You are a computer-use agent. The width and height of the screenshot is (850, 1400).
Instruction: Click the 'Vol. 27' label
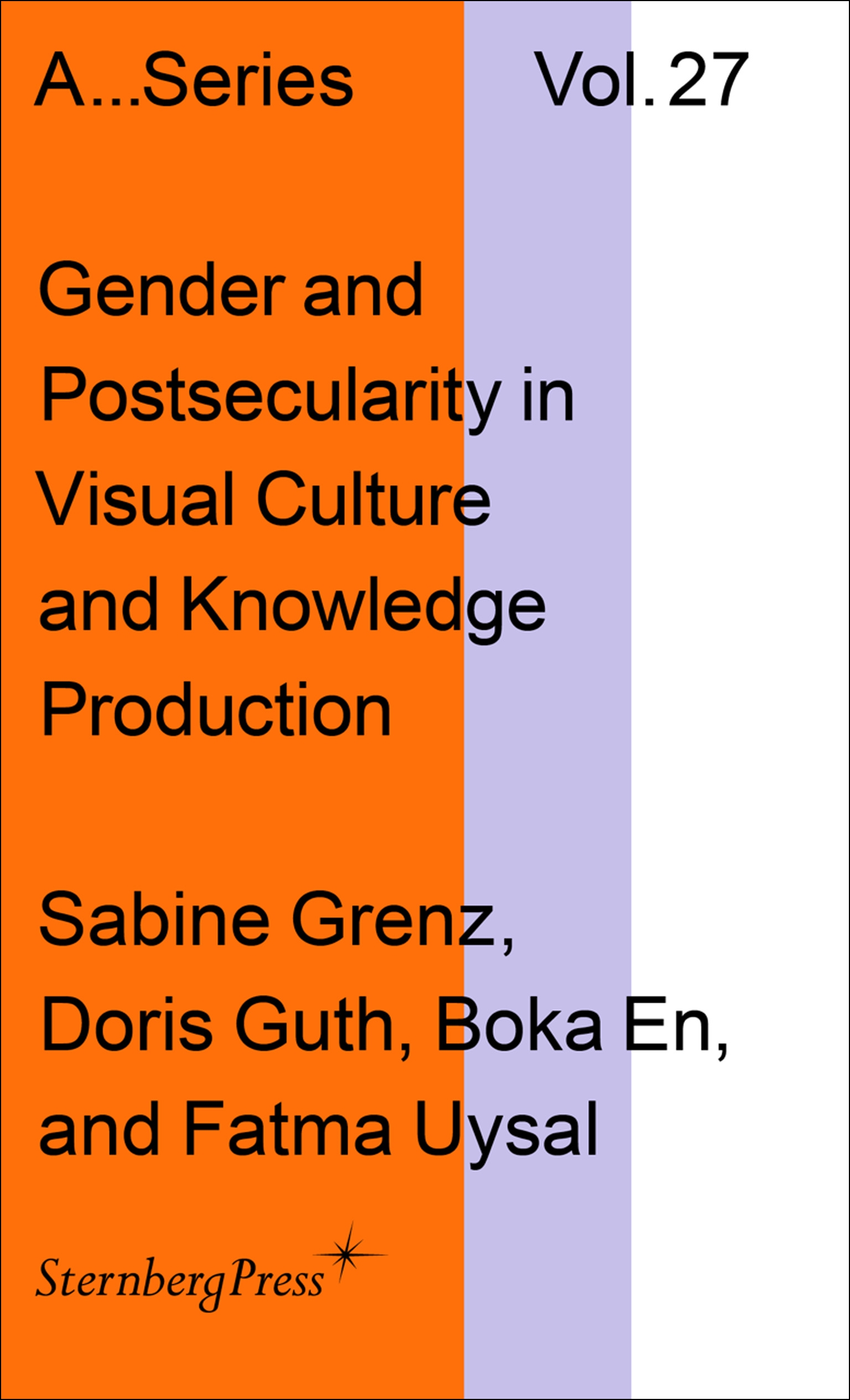pos(641,79)
